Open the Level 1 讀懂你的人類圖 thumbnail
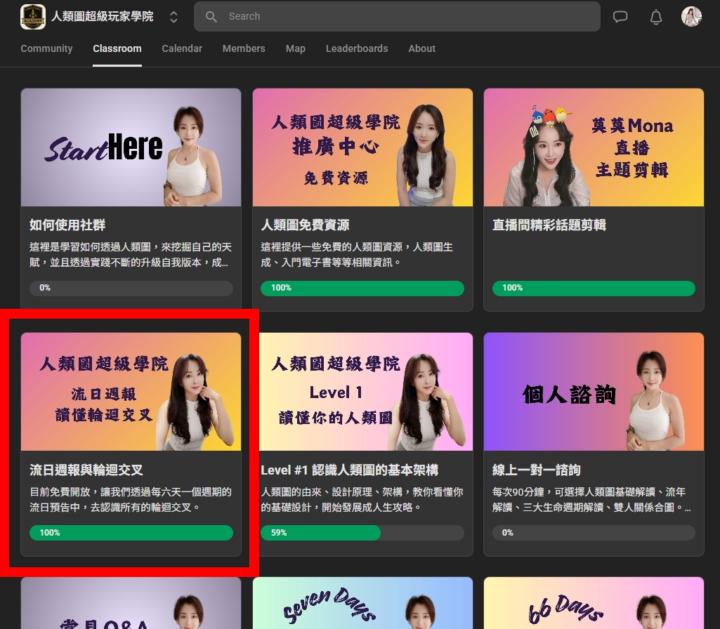Viewport: 720px width, 629px height. (x=366, y=392)
